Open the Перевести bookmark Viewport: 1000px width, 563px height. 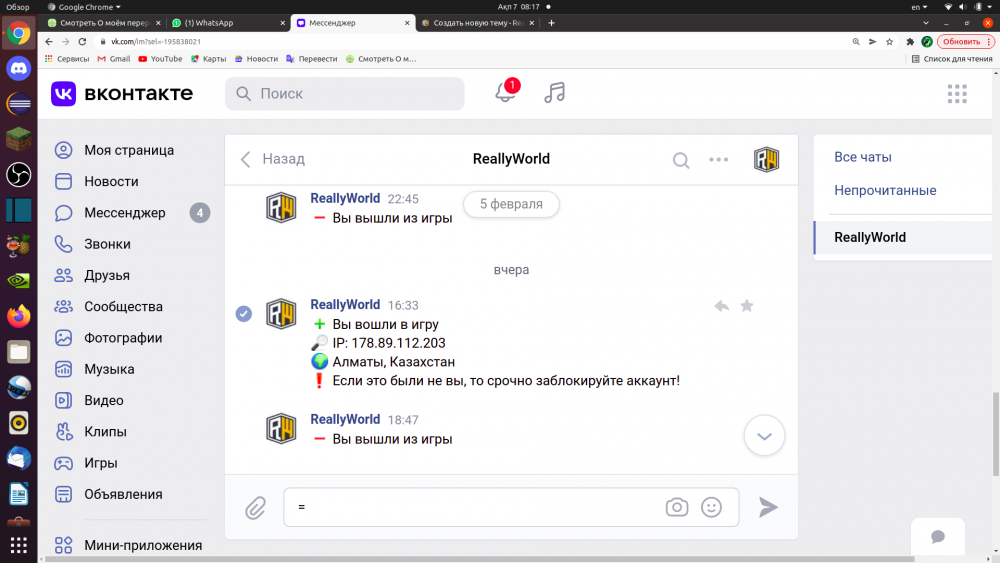(x=312, y=59)
